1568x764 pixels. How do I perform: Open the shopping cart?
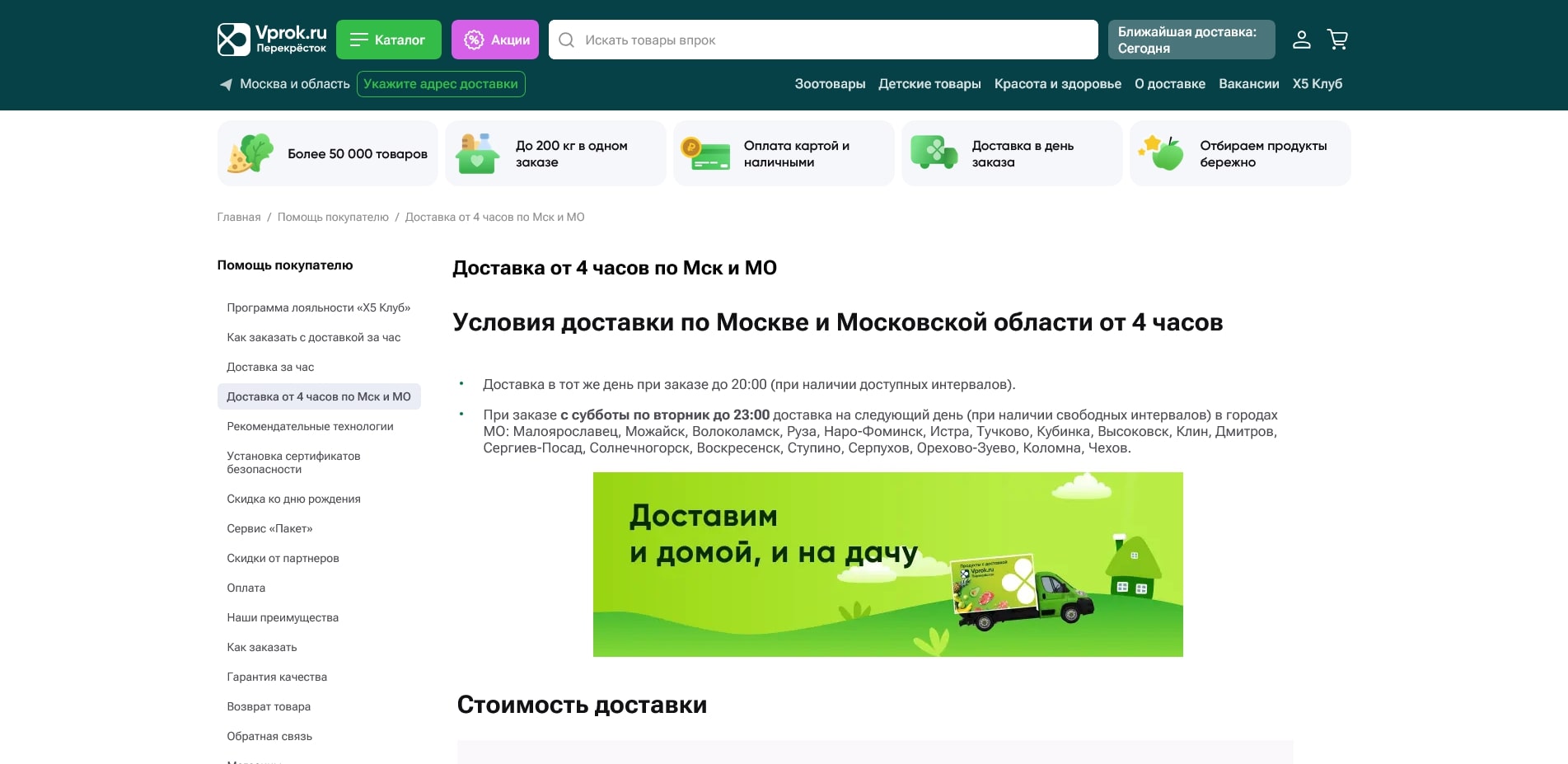point(1336,39)
